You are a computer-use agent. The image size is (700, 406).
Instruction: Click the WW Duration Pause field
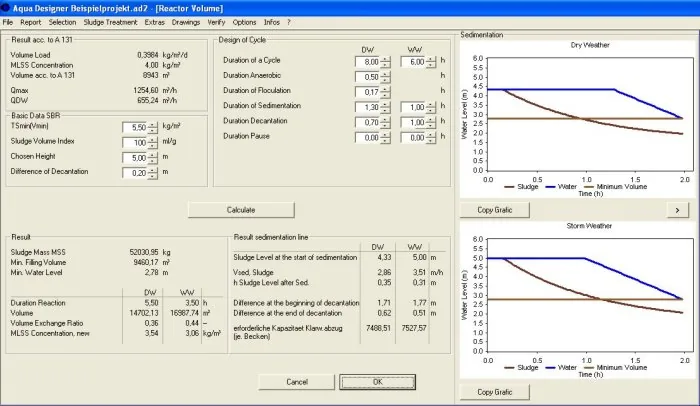pos(413,138)
